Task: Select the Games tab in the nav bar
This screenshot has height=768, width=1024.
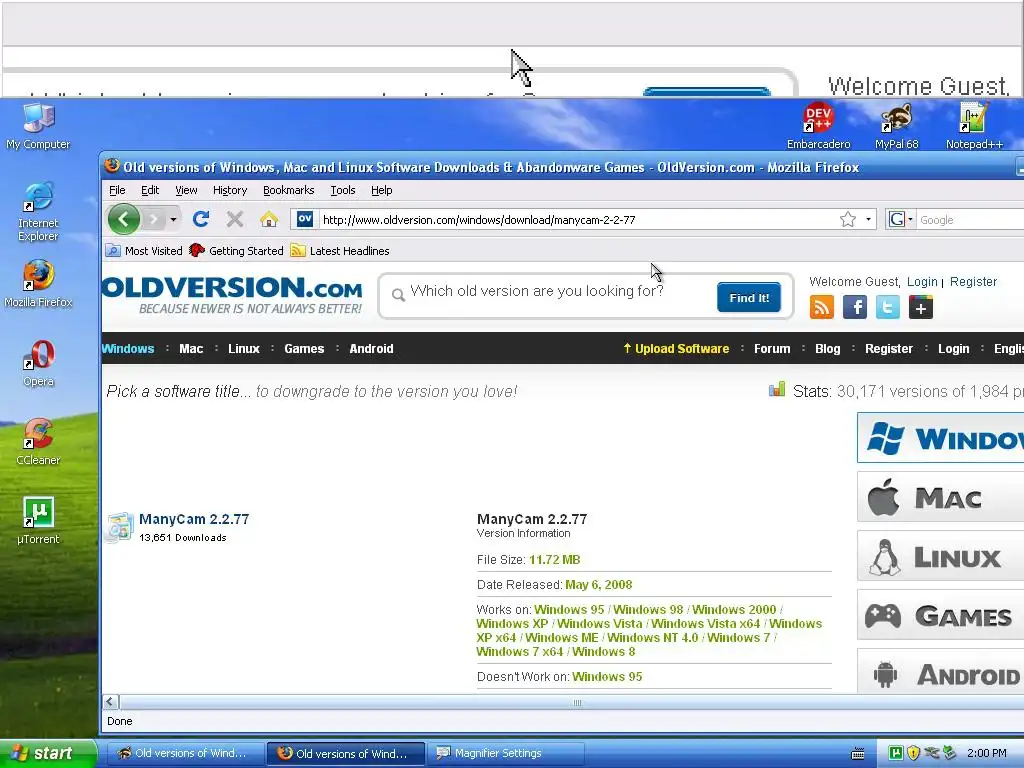Action: tap(304, 348)
